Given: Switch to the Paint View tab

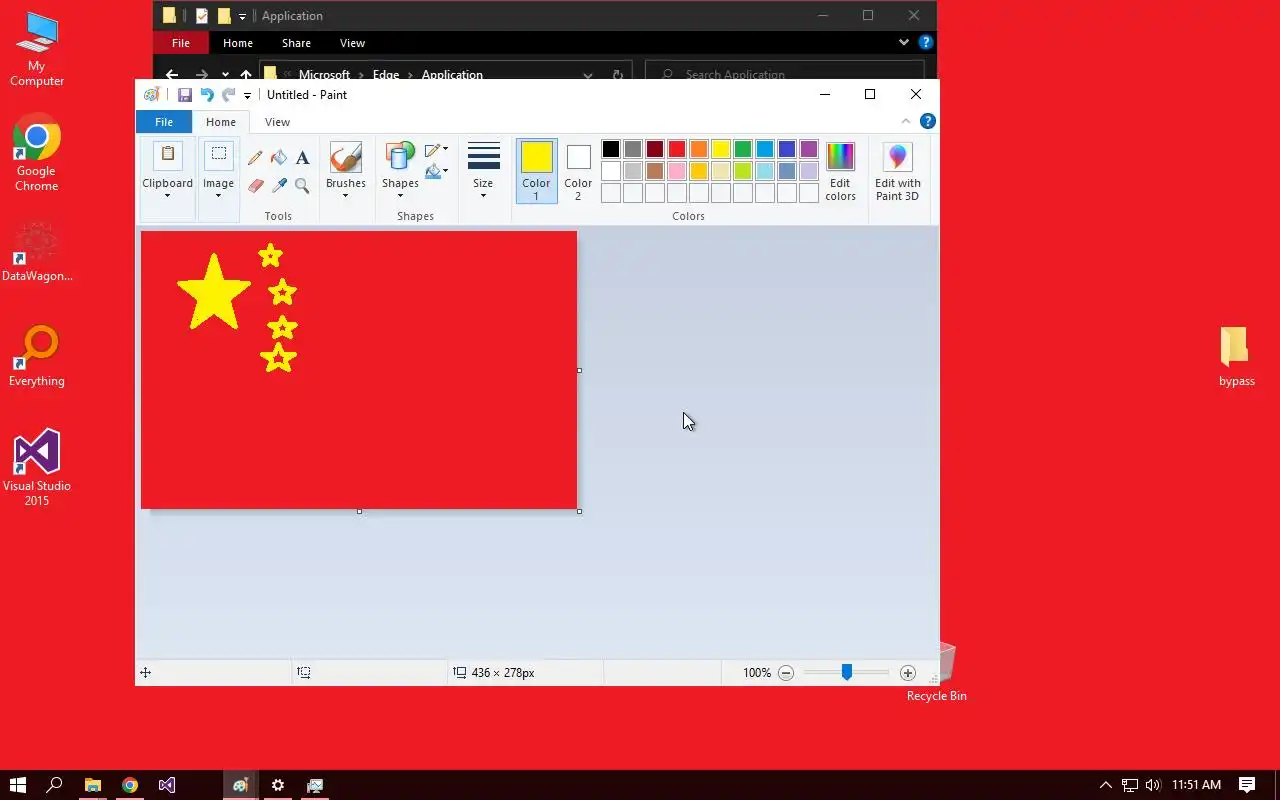Looking at the screenshot, I should pyautogui.click(x=277, y=122).
